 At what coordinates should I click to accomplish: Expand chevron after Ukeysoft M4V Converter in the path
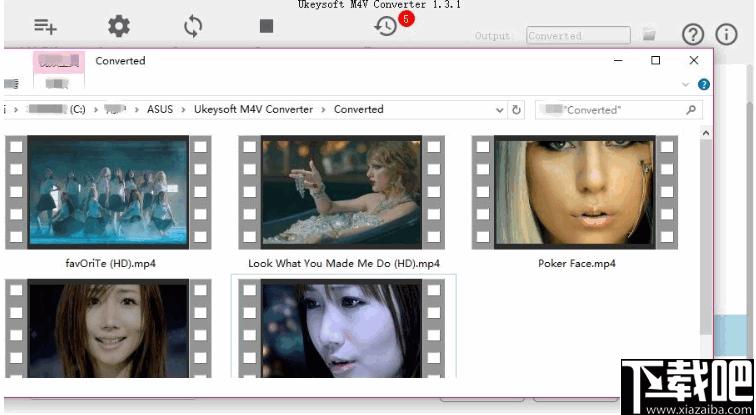[x=323, y=110]
